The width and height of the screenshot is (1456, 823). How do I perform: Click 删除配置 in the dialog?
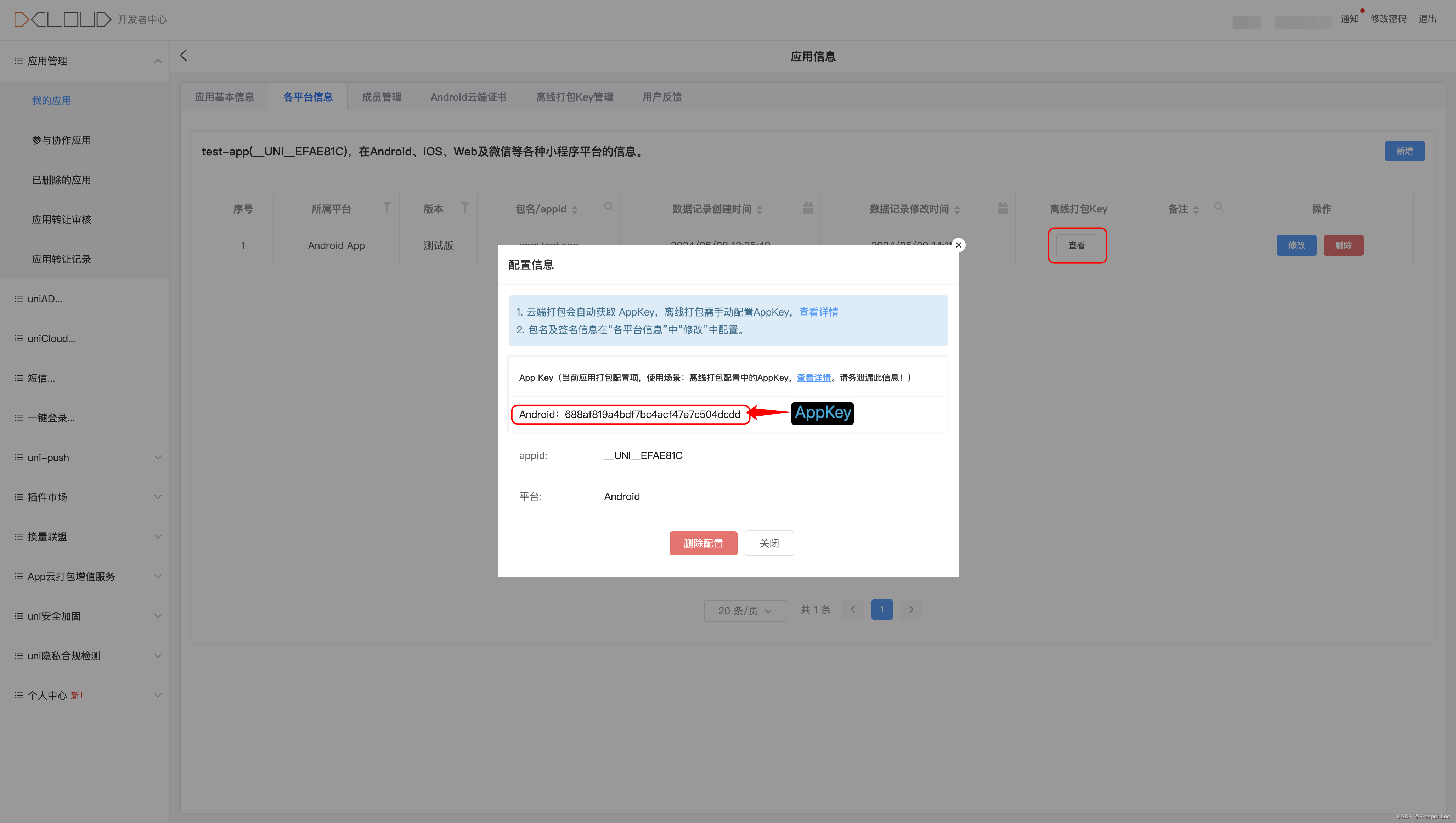[x=703, y=543]
